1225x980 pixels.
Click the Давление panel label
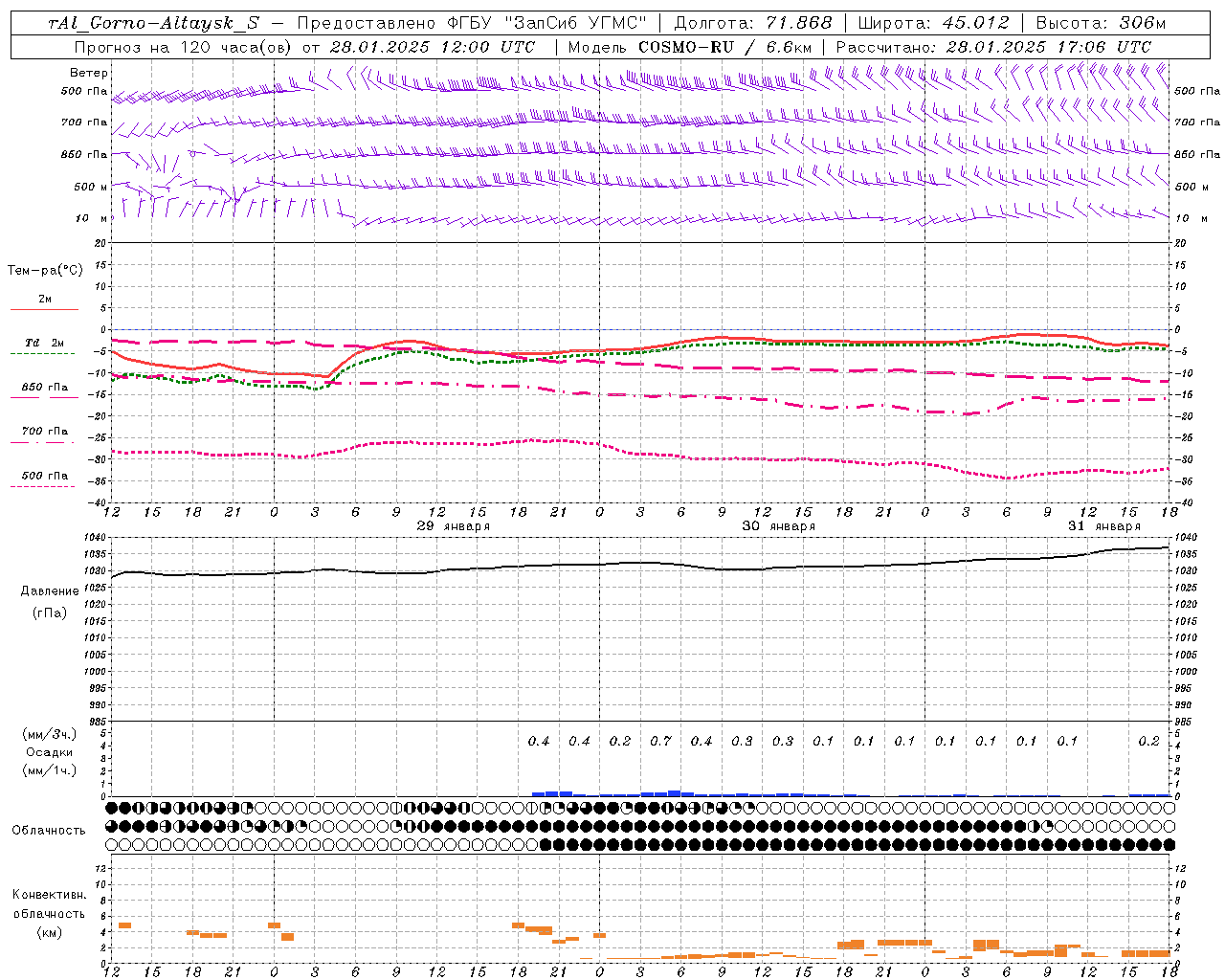pos(50,591)
